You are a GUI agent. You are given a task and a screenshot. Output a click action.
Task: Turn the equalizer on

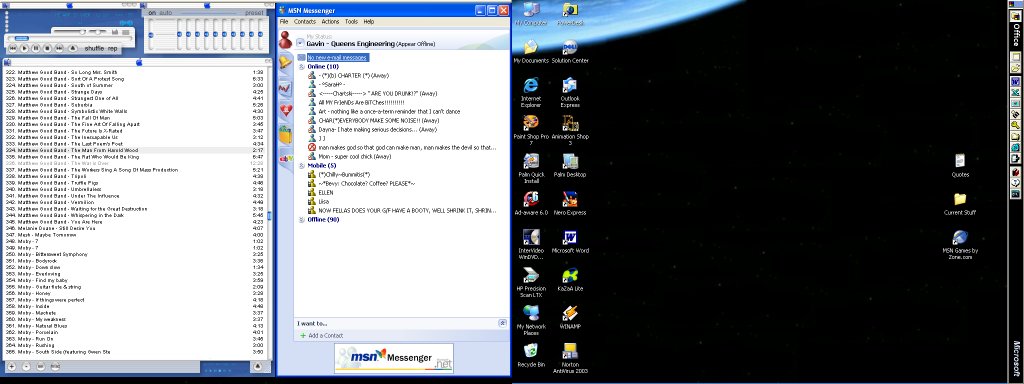[152, 12]
